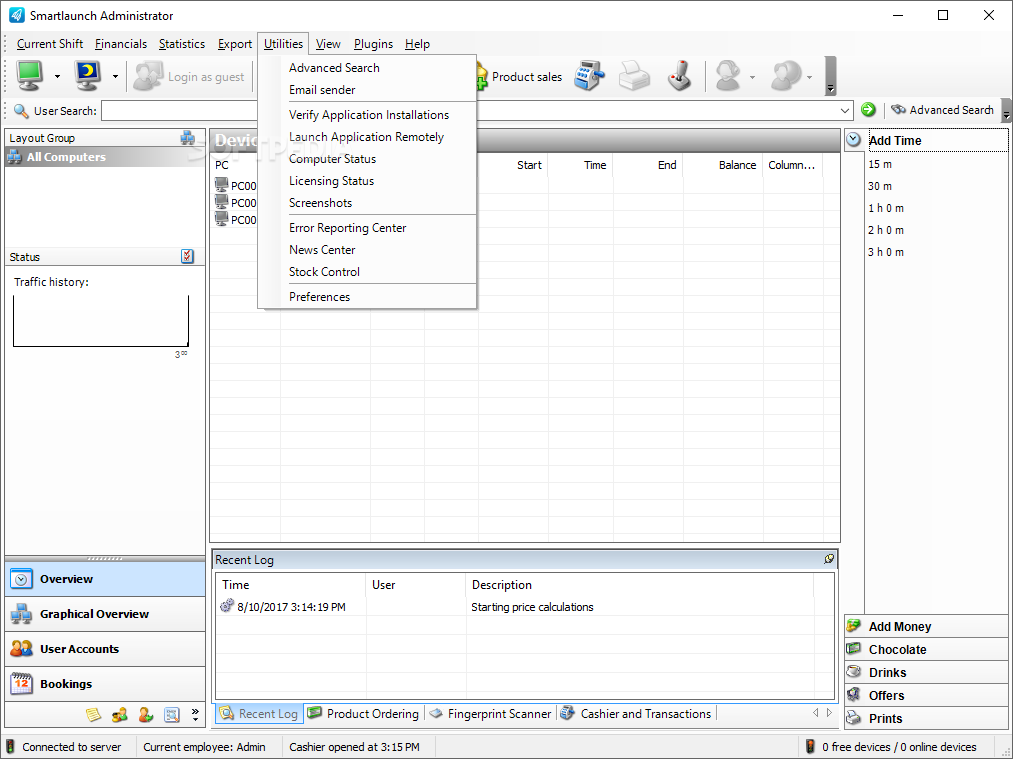
Task: Add 1 h 0 m time
Action: click(886, 208)
